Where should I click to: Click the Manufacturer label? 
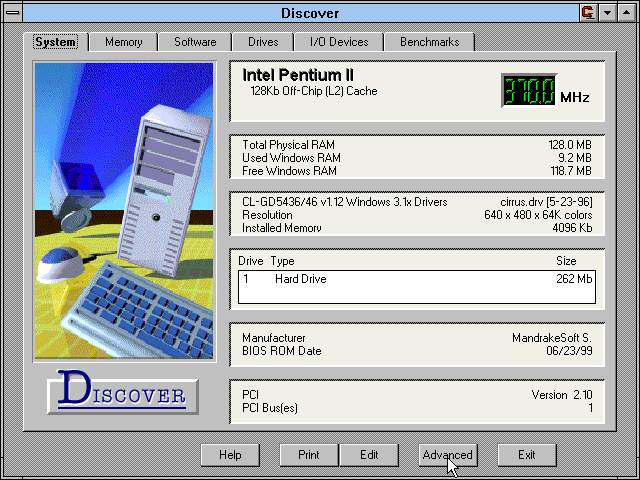(x=273, y=338)
